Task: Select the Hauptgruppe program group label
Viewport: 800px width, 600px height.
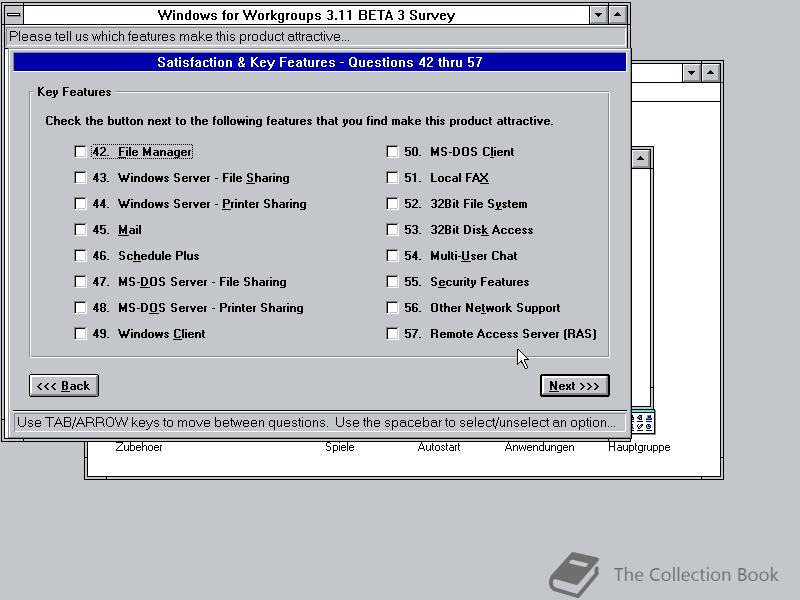Action: [x=639, y=447]
